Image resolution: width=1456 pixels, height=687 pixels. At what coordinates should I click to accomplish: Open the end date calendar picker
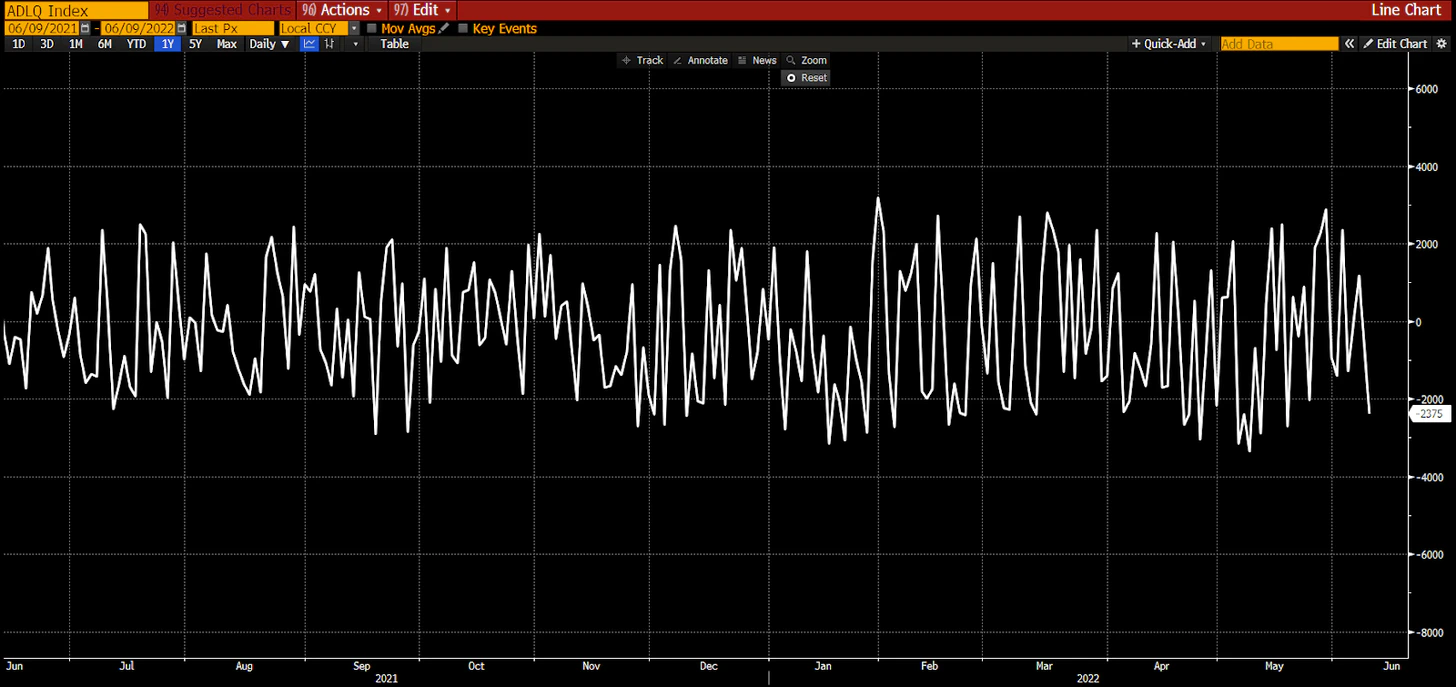click(x=180, y=29)
